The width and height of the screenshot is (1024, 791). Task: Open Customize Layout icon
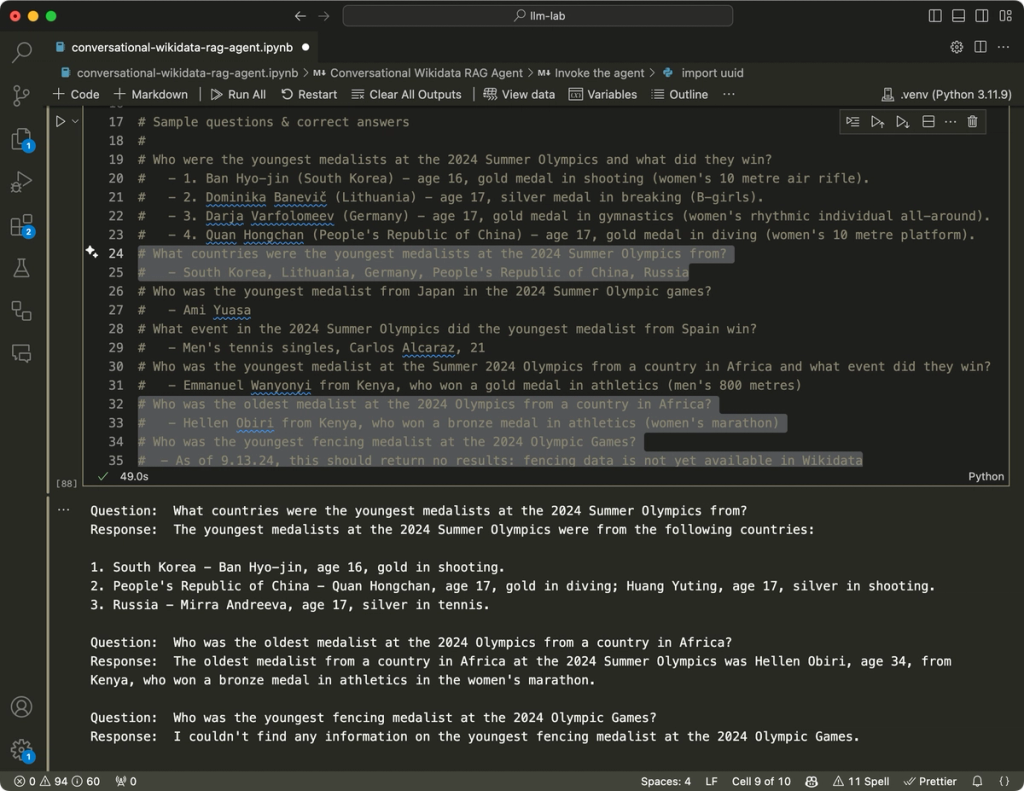(x=1005, y=16)
